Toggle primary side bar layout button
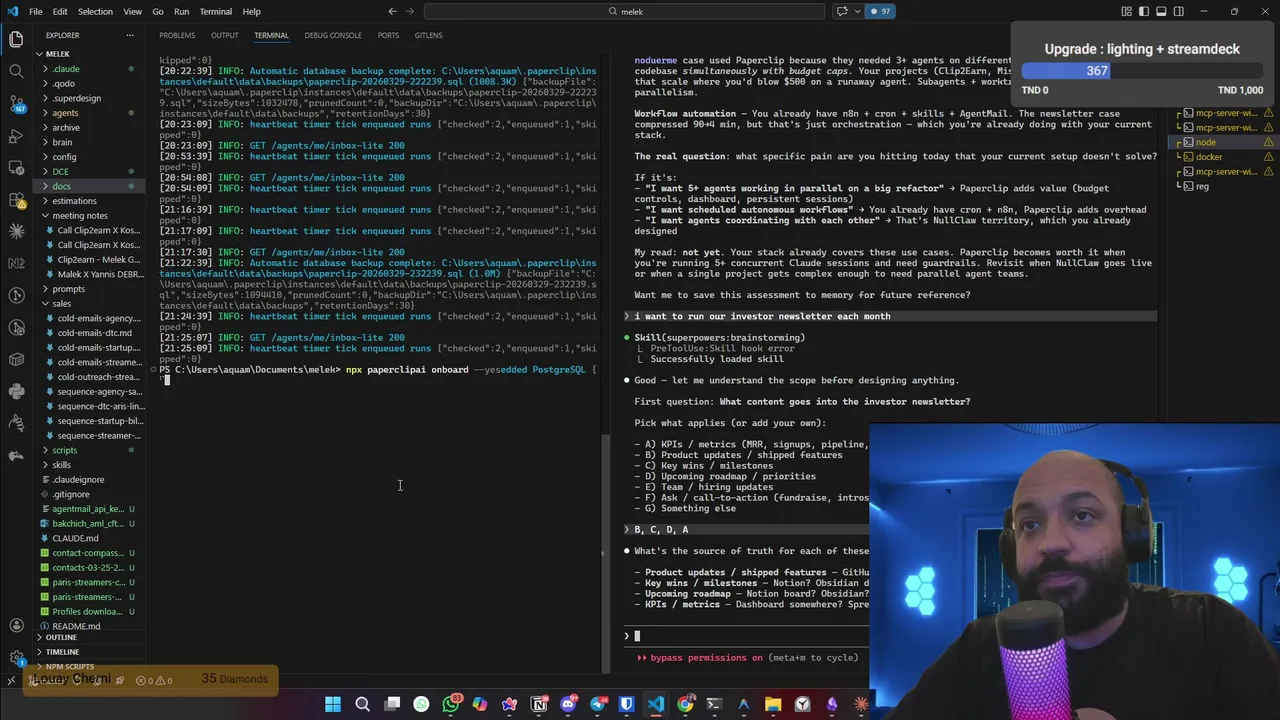Viewport: 1280px width, 720px height. [1144, 11]
